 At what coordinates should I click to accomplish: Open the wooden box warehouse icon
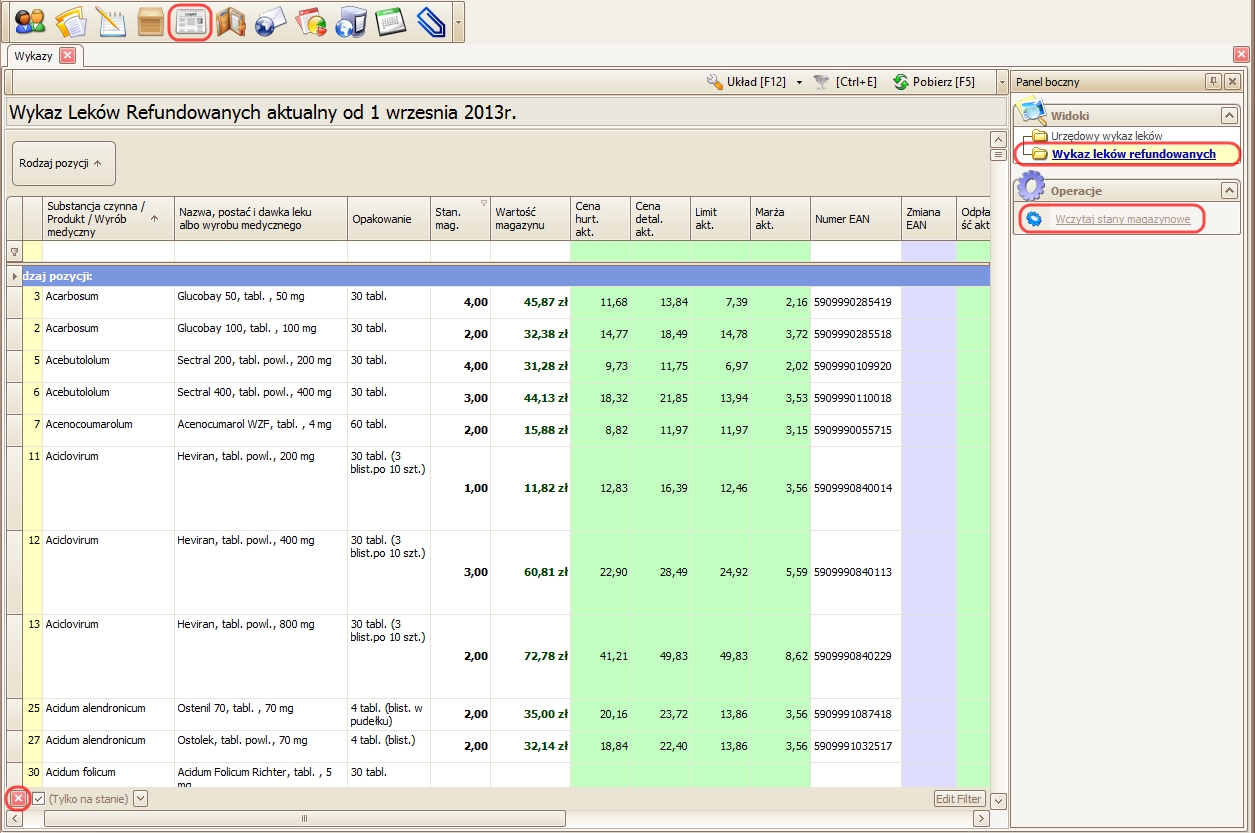(x=150, y=21)
